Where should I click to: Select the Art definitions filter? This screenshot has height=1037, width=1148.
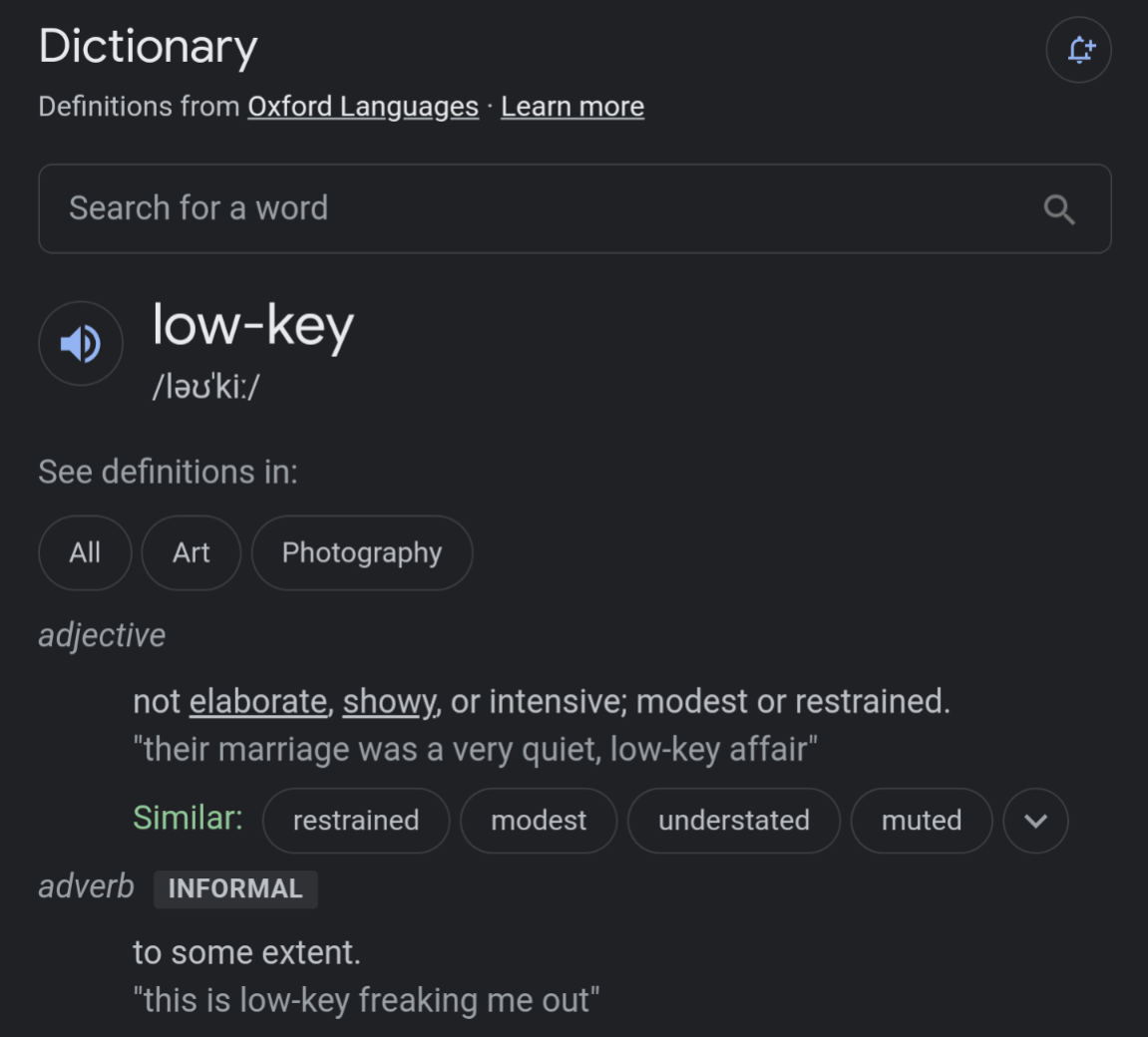tap(191, 552)
